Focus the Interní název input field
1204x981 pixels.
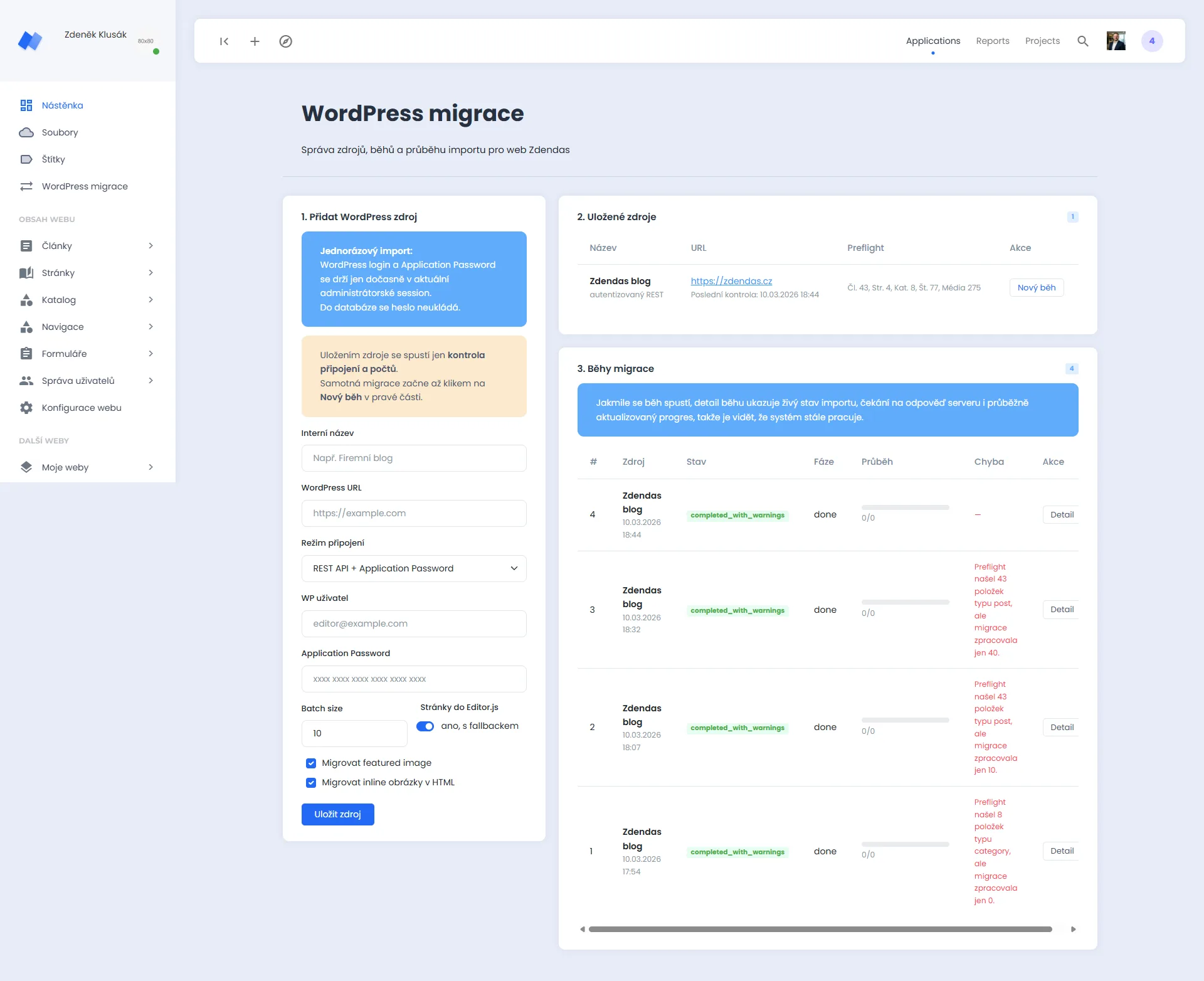pos(414,459)
